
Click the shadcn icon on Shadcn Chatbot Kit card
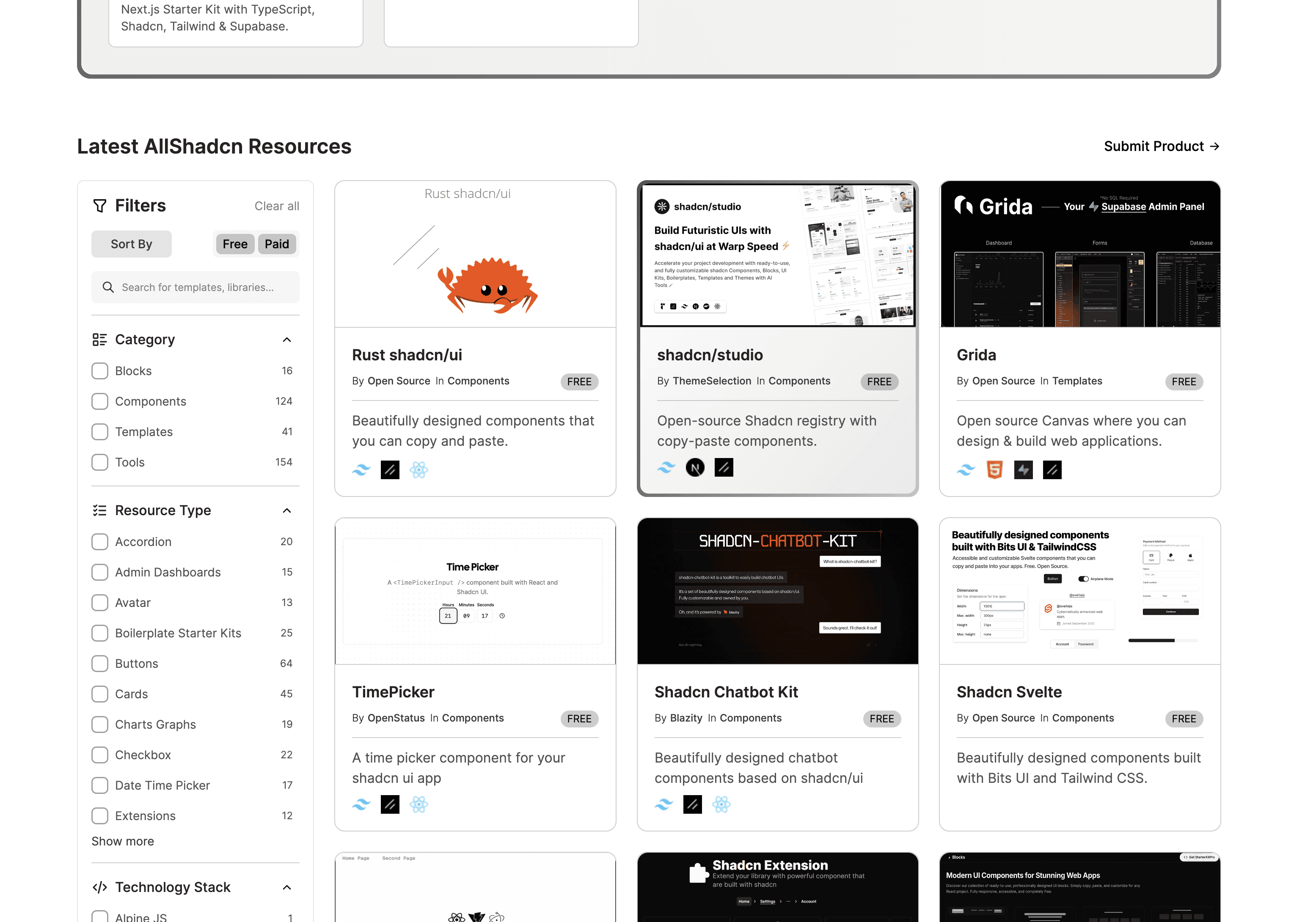click(x=692, y=804)
